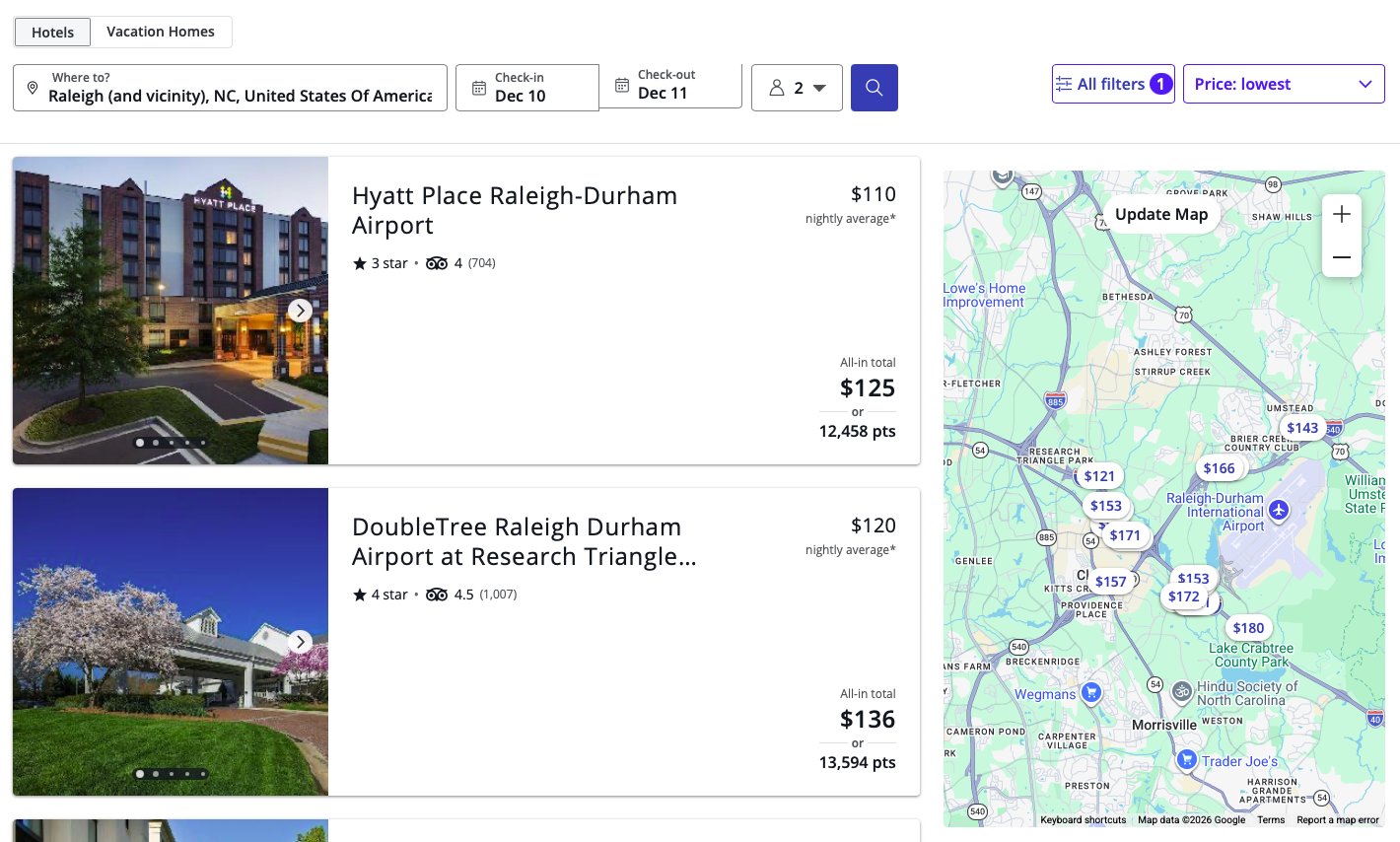Screen dimensions: 1400x842
Task: Open the guests count dropdown
Action: coord(797,88)
